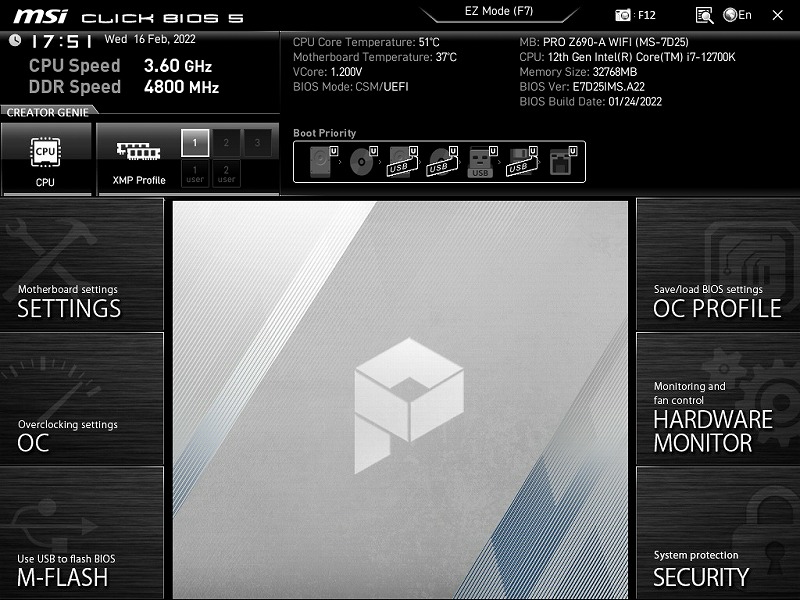Viewport: 800px width, 600px height.
Task: Change language with globe En icon
Action: click(x=737, y=15)
